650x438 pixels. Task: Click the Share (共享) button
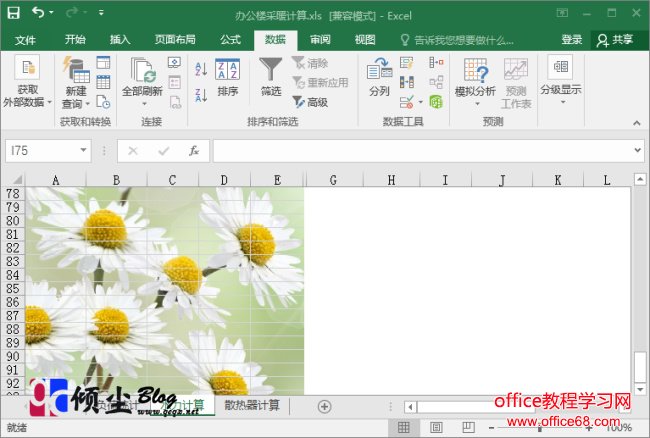click(x=614, y=40)
